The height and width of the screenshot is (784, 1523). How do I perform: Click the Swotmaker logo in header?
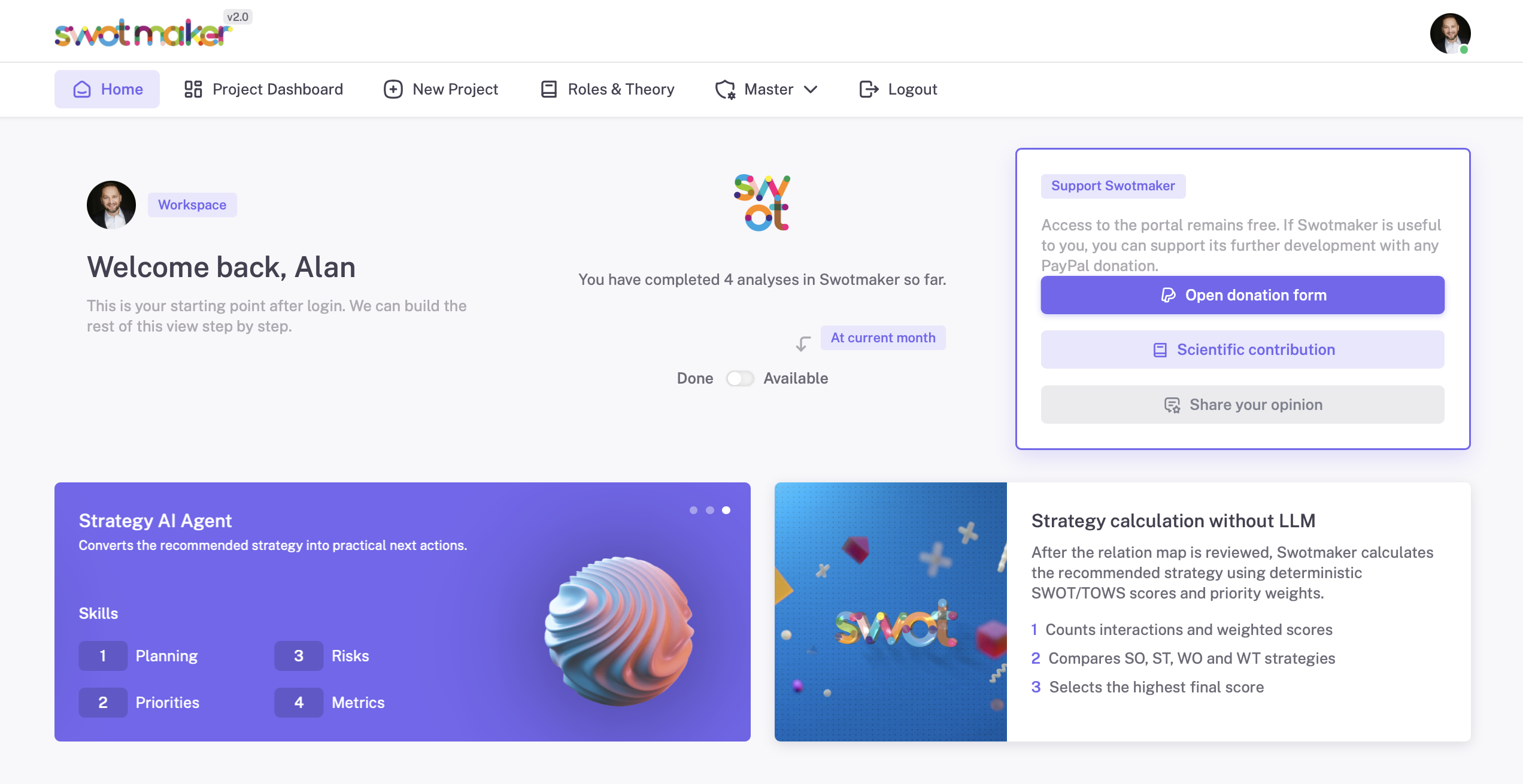point(142,33)
